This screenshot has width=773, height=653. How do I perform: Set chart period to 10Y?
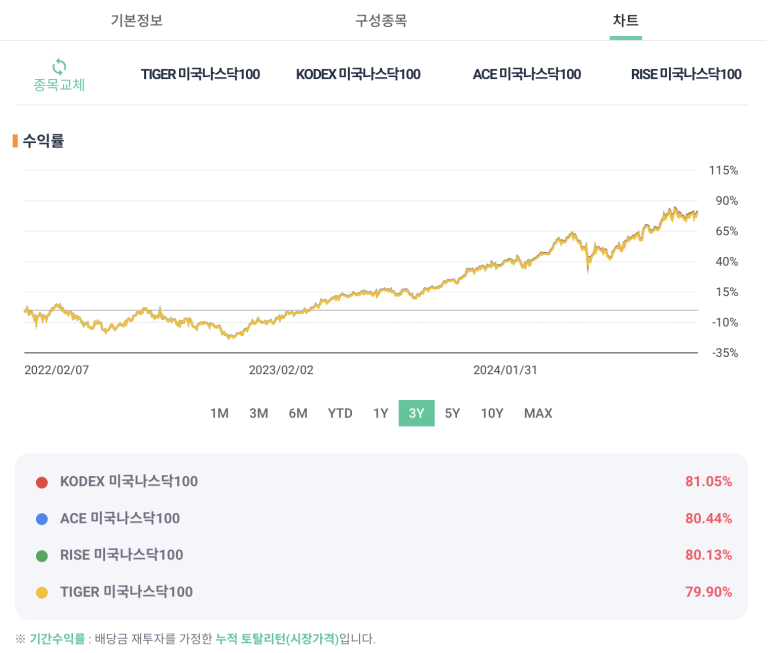pos(492,413)
